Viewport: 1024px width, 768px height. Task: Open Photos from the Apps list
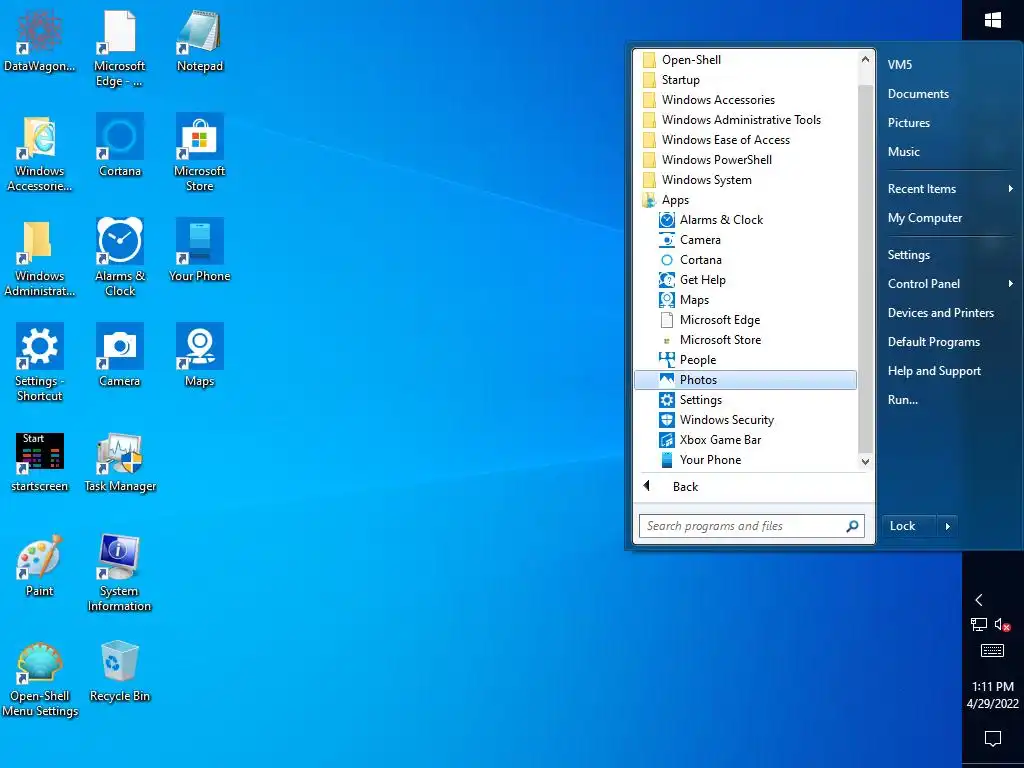[x=745, y=379]
